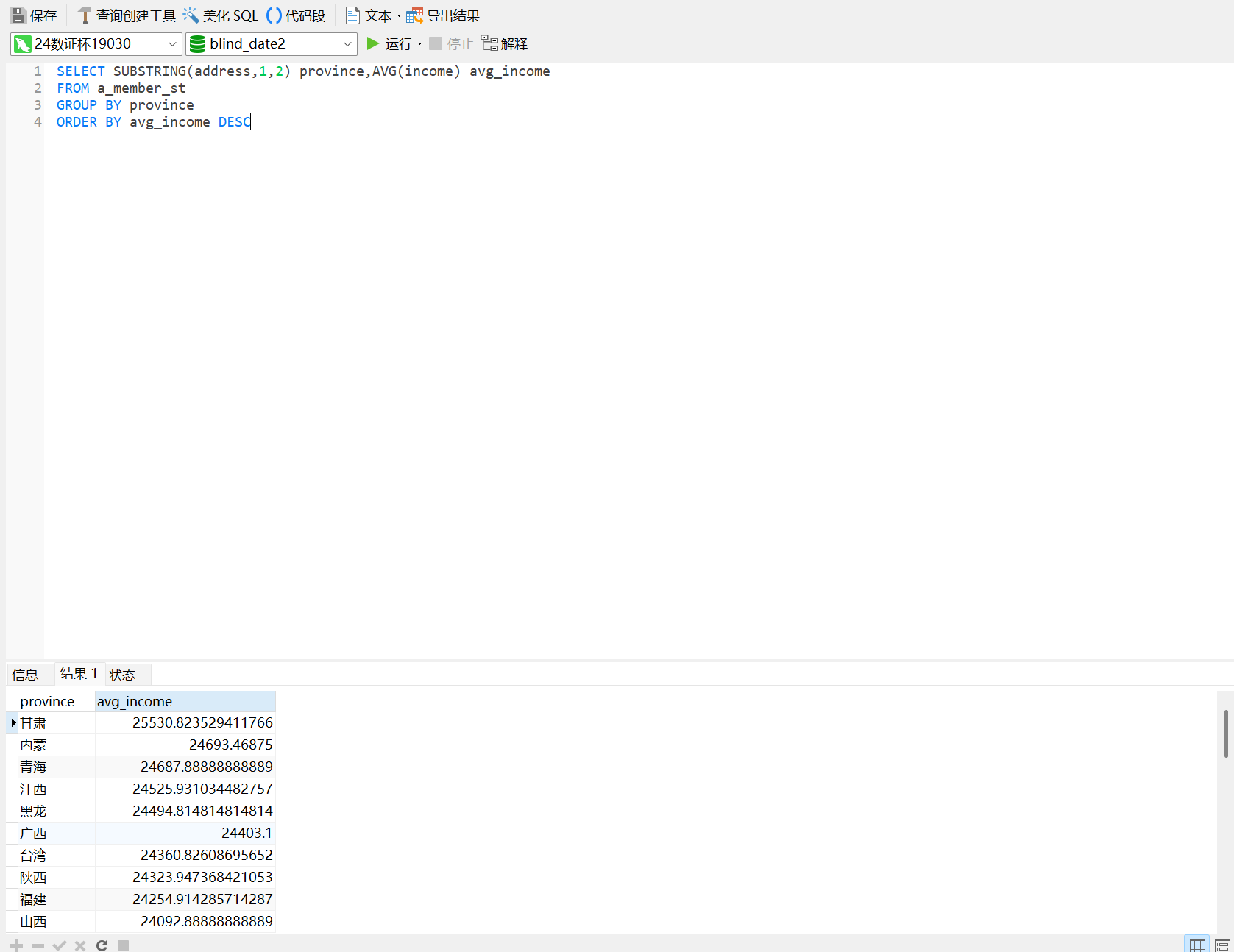
Task: Select the 广西 province cell
Action: pos(56,834)
